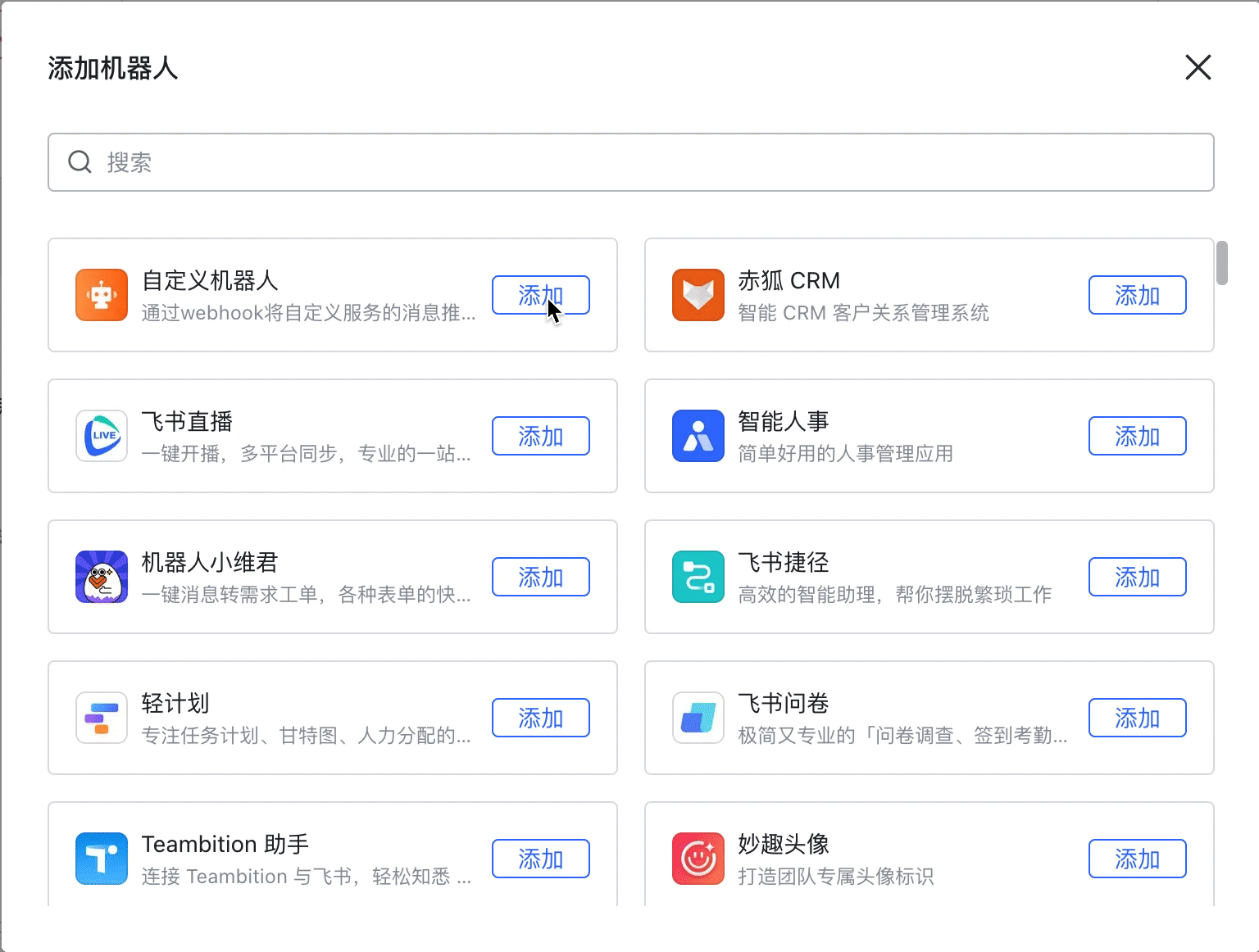1259x952 pixels.
Task: Click the 机器人小维君 penguin icon
Action: [101, 577]
